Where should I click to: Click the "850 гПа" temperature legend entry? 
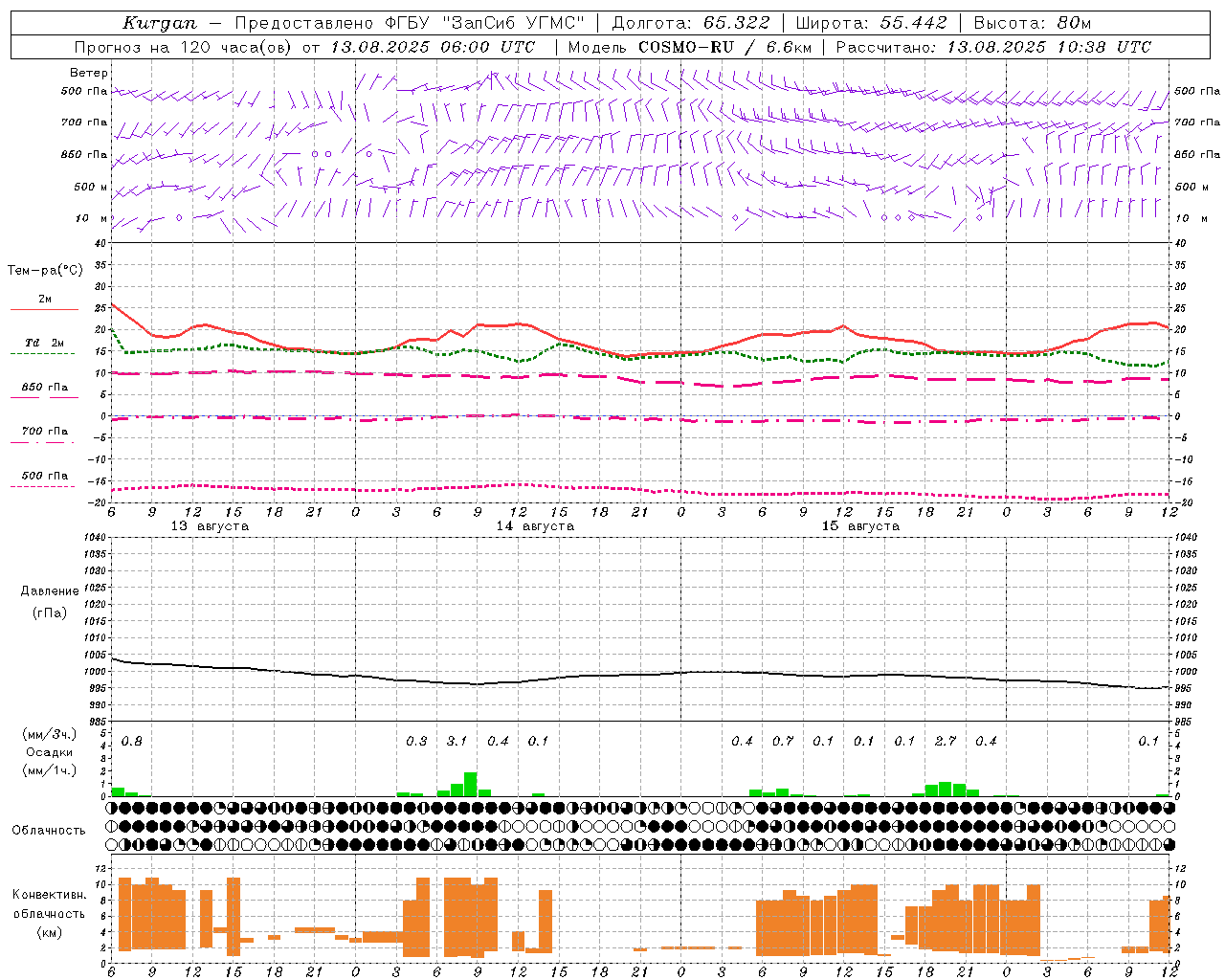pyautogui.click(x=45, y=388)
